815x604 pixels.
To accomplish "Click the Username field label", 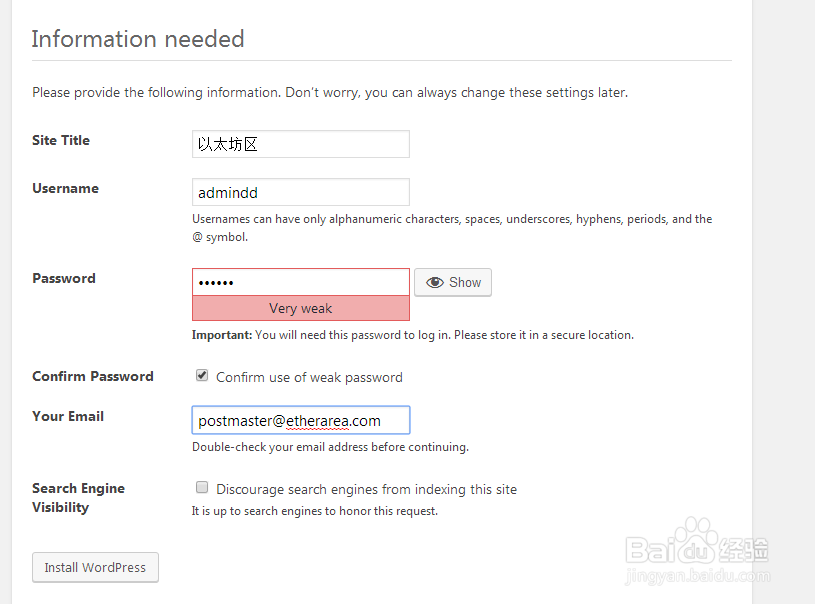I will tap(65, 189).
